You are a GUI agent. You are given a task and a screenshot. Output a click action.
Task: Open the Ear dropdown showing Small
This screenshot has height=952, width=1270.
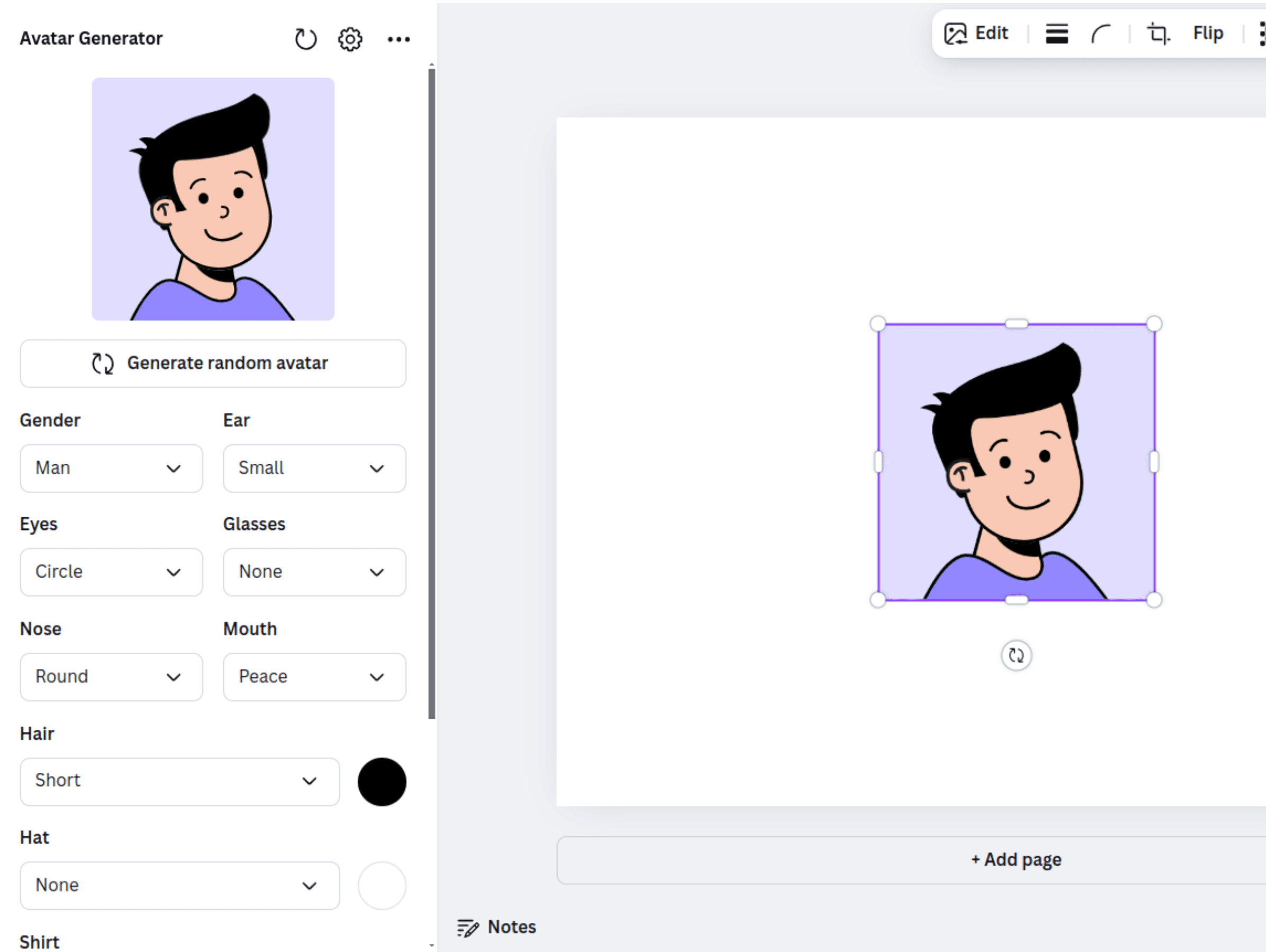click(315, 468)
